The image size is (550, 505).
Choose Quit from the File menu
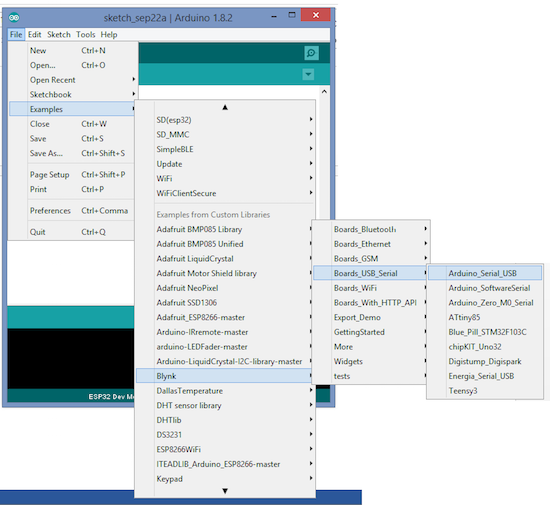tap(72, 232)
